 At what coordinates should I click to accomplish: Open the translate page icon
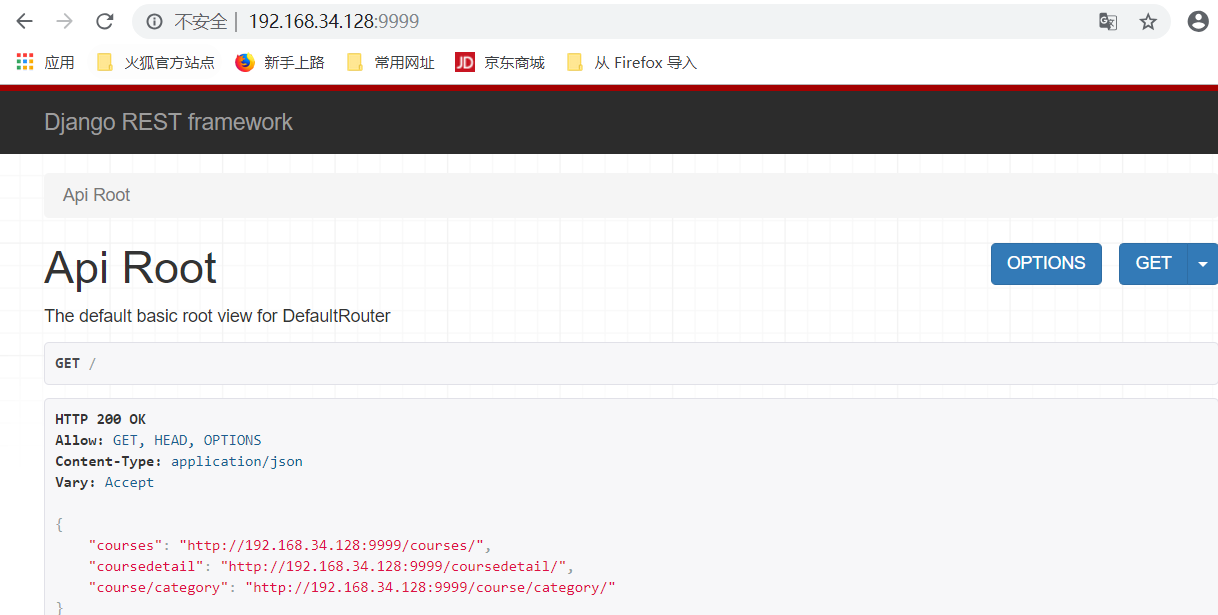pyautogui.click(x=1108, y=21)
